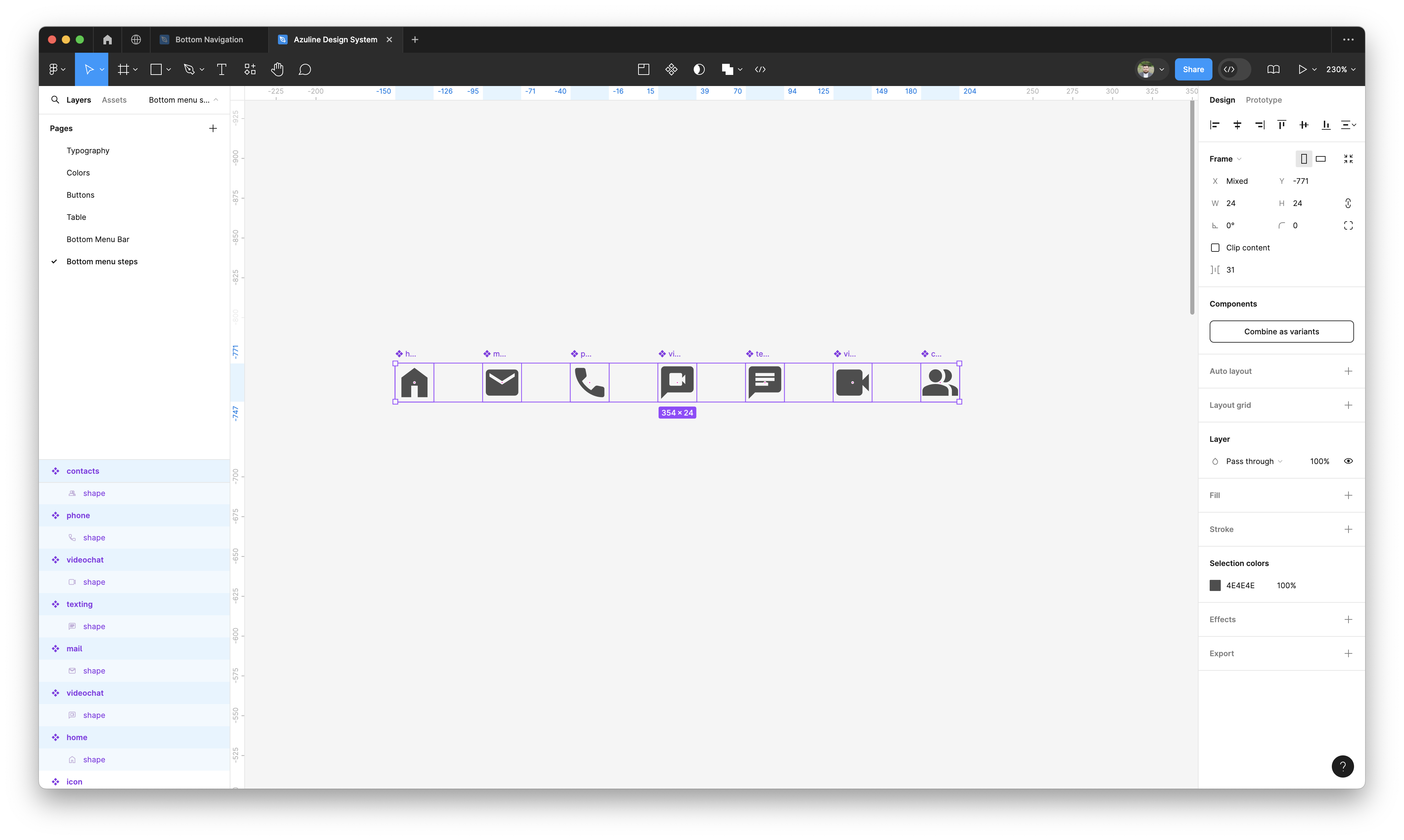Click the Dev Mode toggle
This screenshot has height=840, width=1404.
1234,70
